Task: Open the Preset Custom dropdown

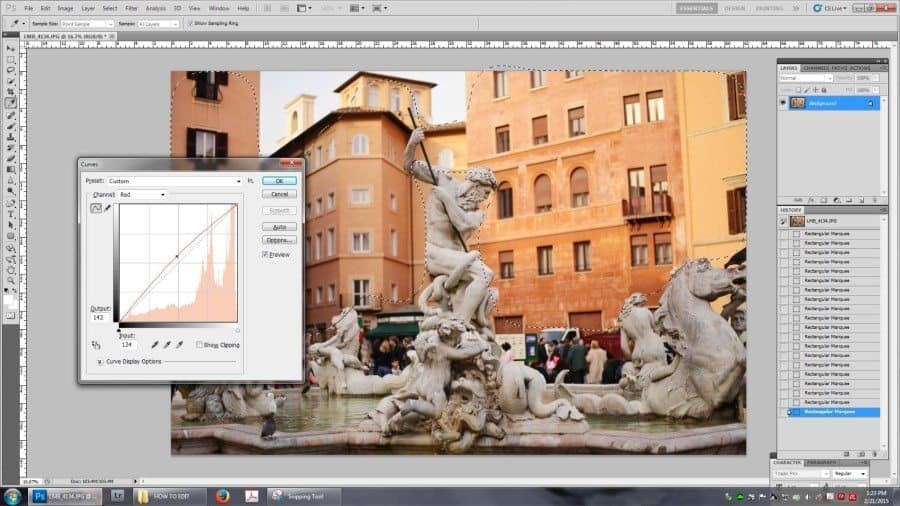Action: coord(174,181)
